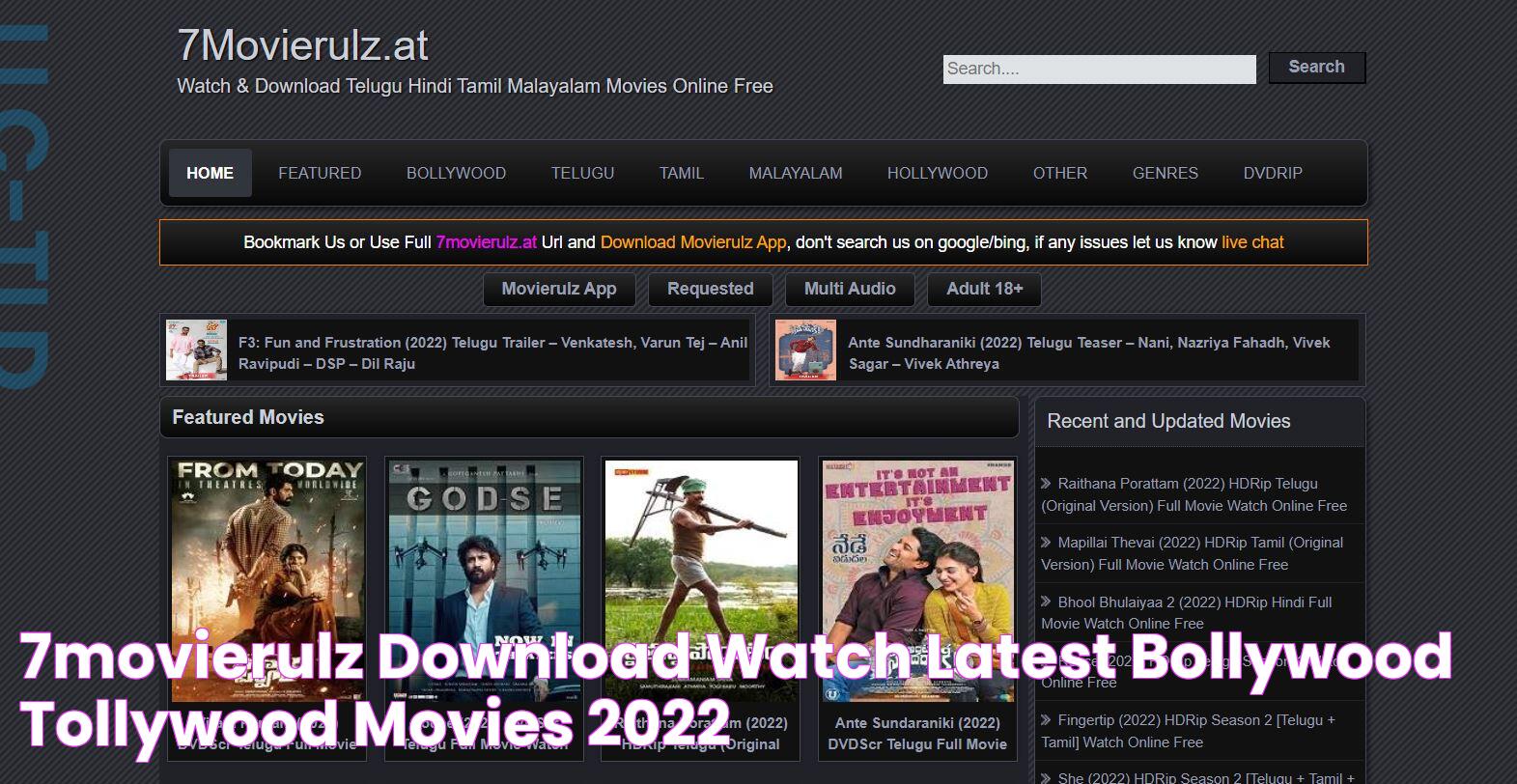1517x784 pixels.
Task: Open the OTHER menu item
Action: point(1060,173)
